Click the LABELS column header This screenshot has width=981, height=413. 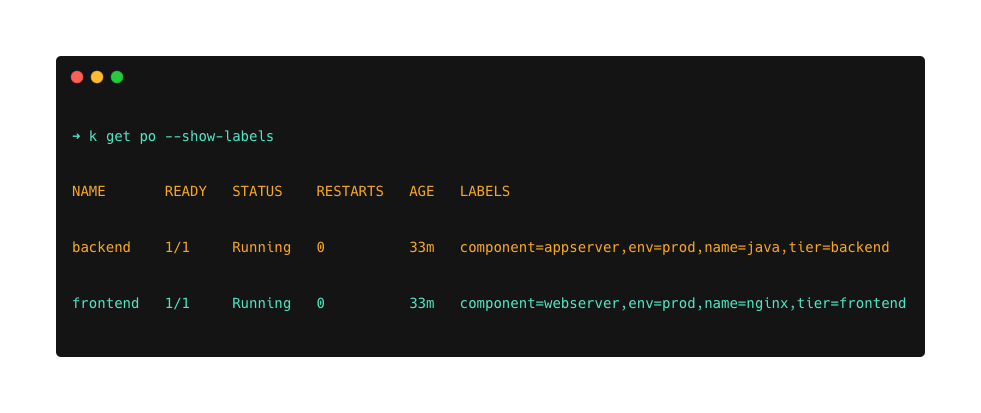click(485, 191)
